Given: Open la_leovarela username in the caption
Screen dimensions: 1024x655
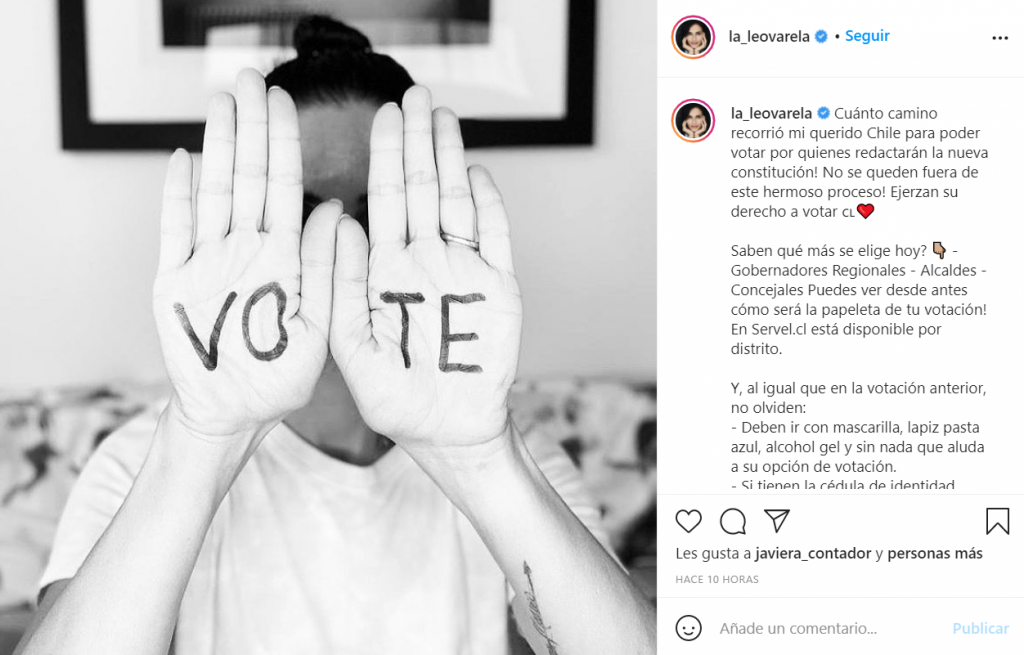Looking at the screenshot, I should (771, 114).
